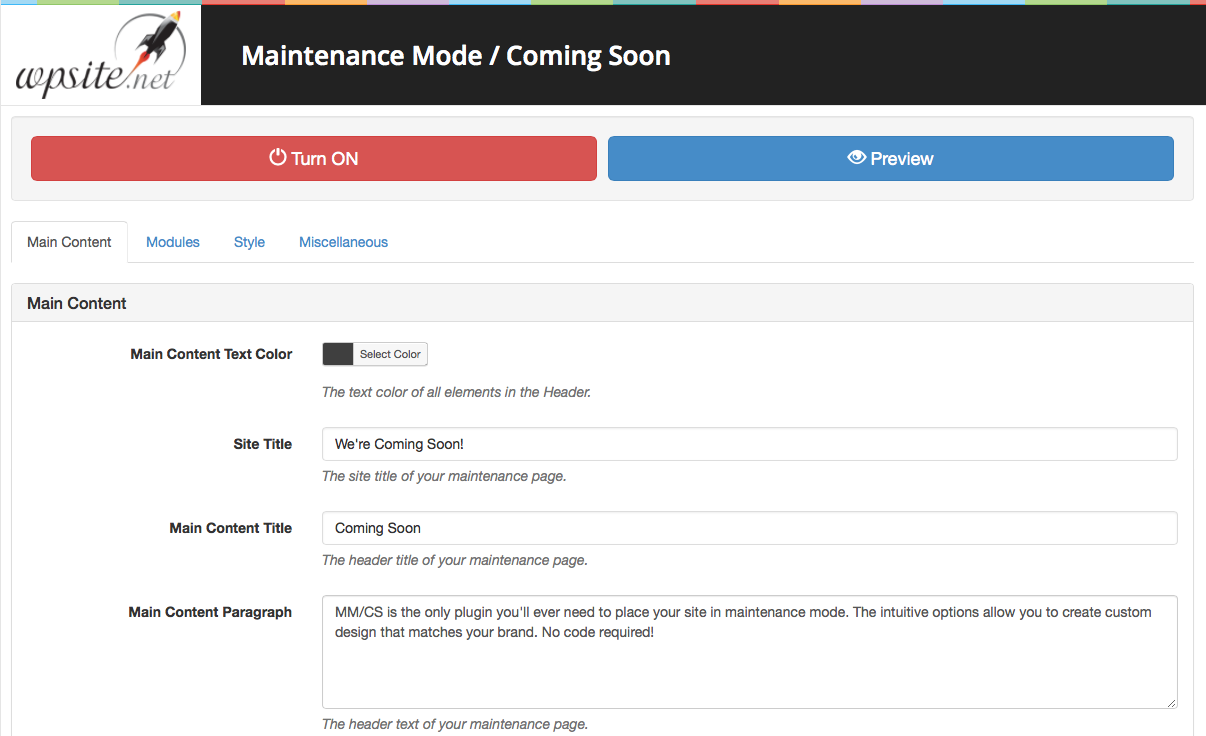Click the Select Color button
The image size is (1206, 736).
(x=391, y=354)
